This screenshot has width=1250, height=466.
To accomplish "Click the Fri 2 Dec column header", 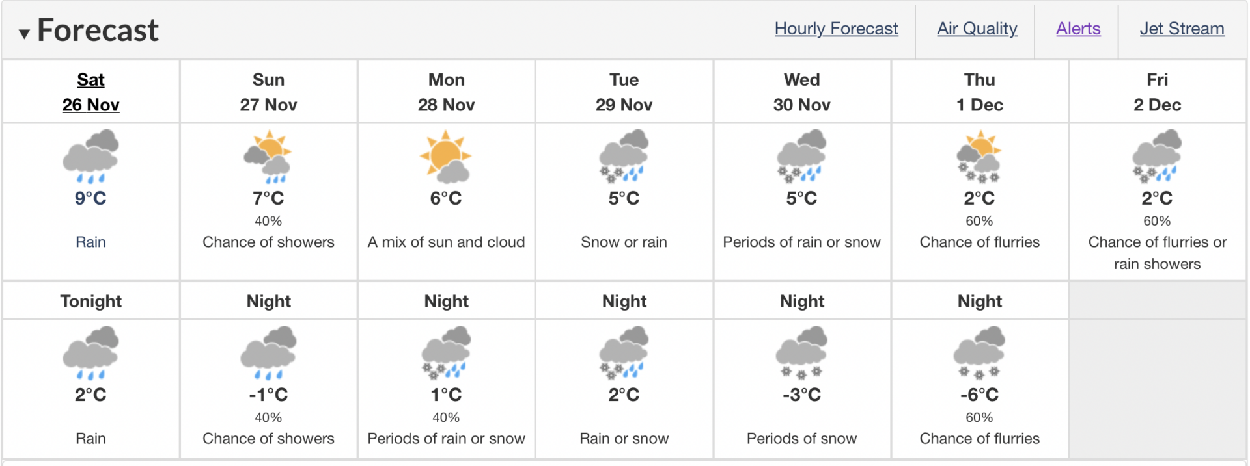I will (1157, 92).
